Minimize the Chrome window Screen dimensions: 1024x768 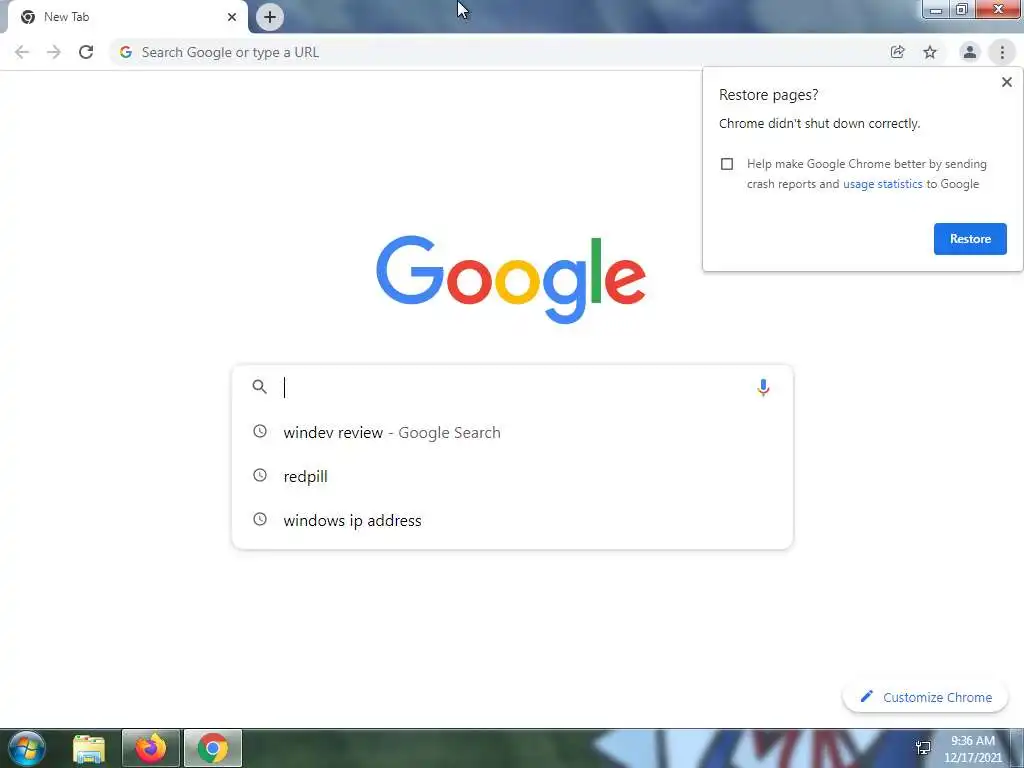936,9
